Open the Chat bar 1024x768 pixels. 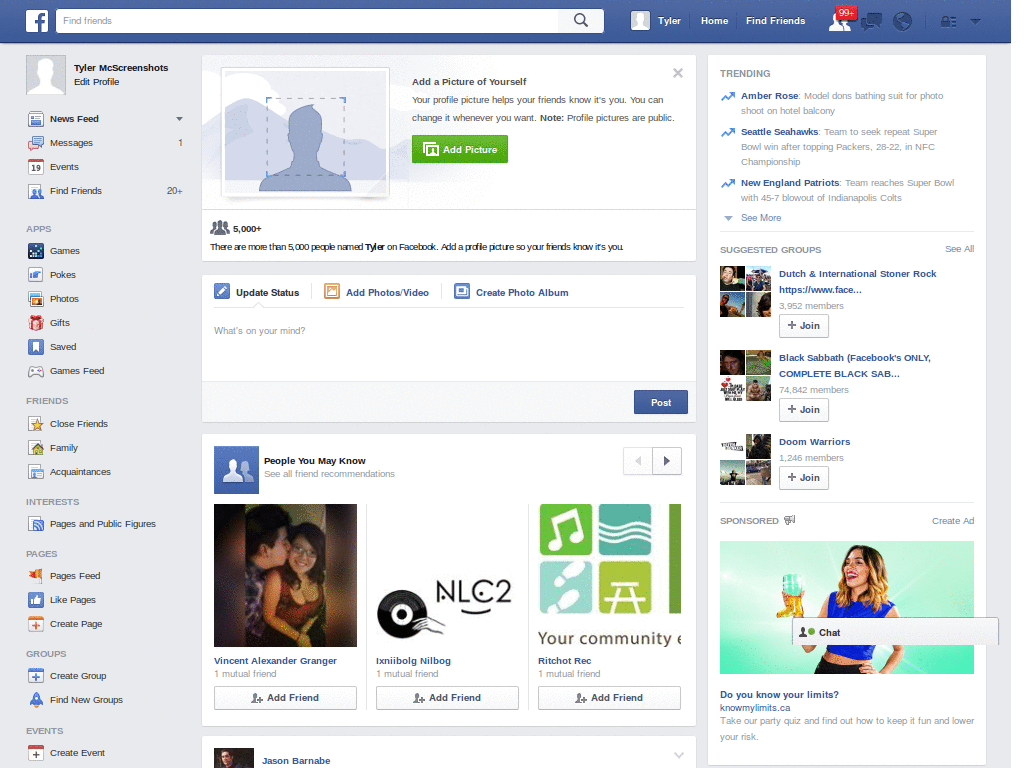click(x=895, y=632)
